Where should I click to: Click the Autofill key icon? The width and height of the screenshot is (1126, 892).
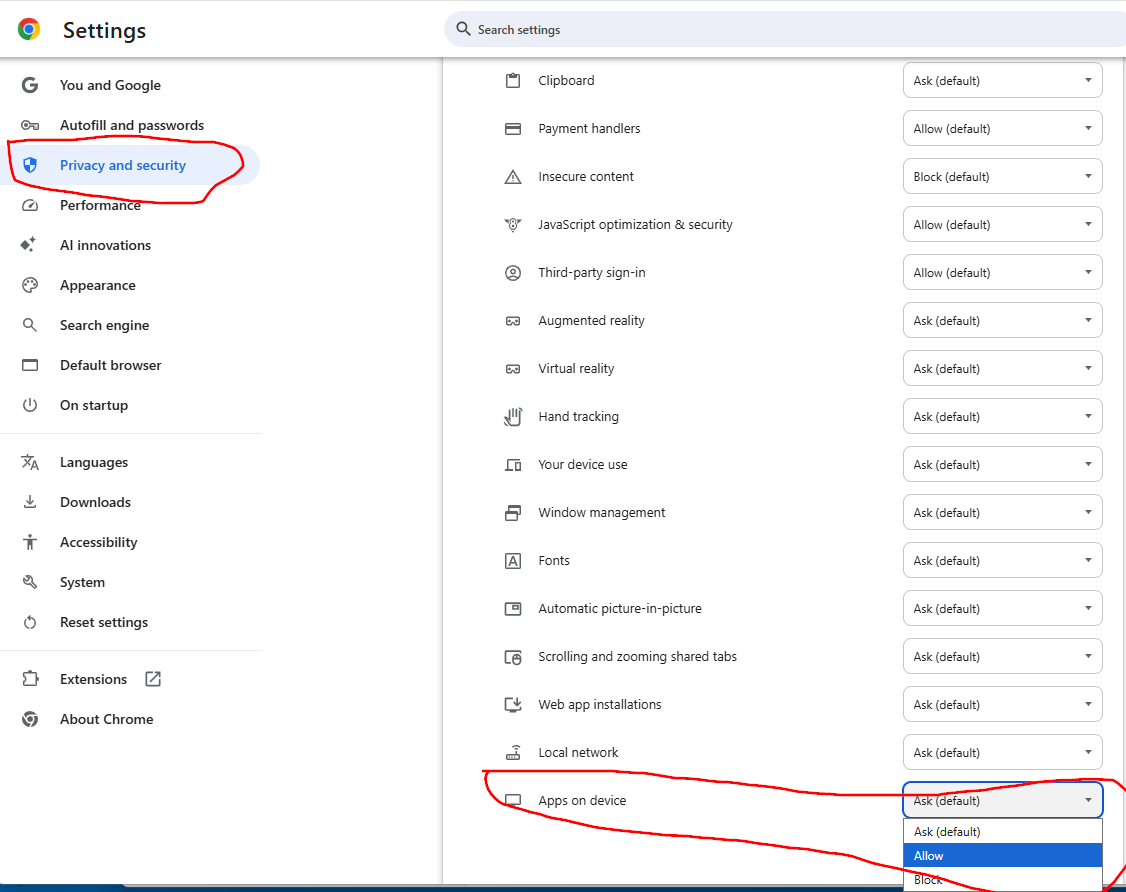click(x=29, y=125)
